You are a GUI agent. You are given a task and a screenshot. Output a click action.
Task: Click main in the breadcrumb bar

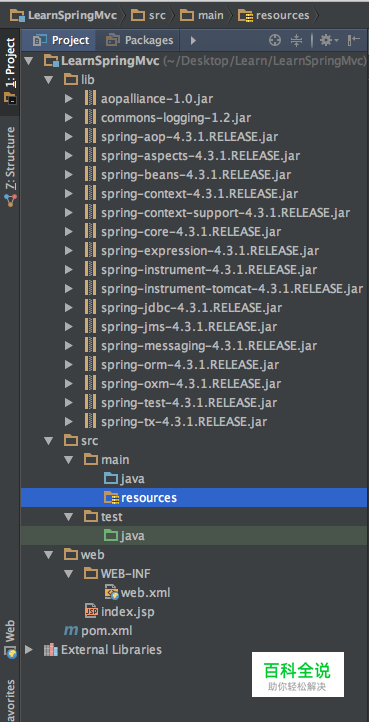point(202,15)
